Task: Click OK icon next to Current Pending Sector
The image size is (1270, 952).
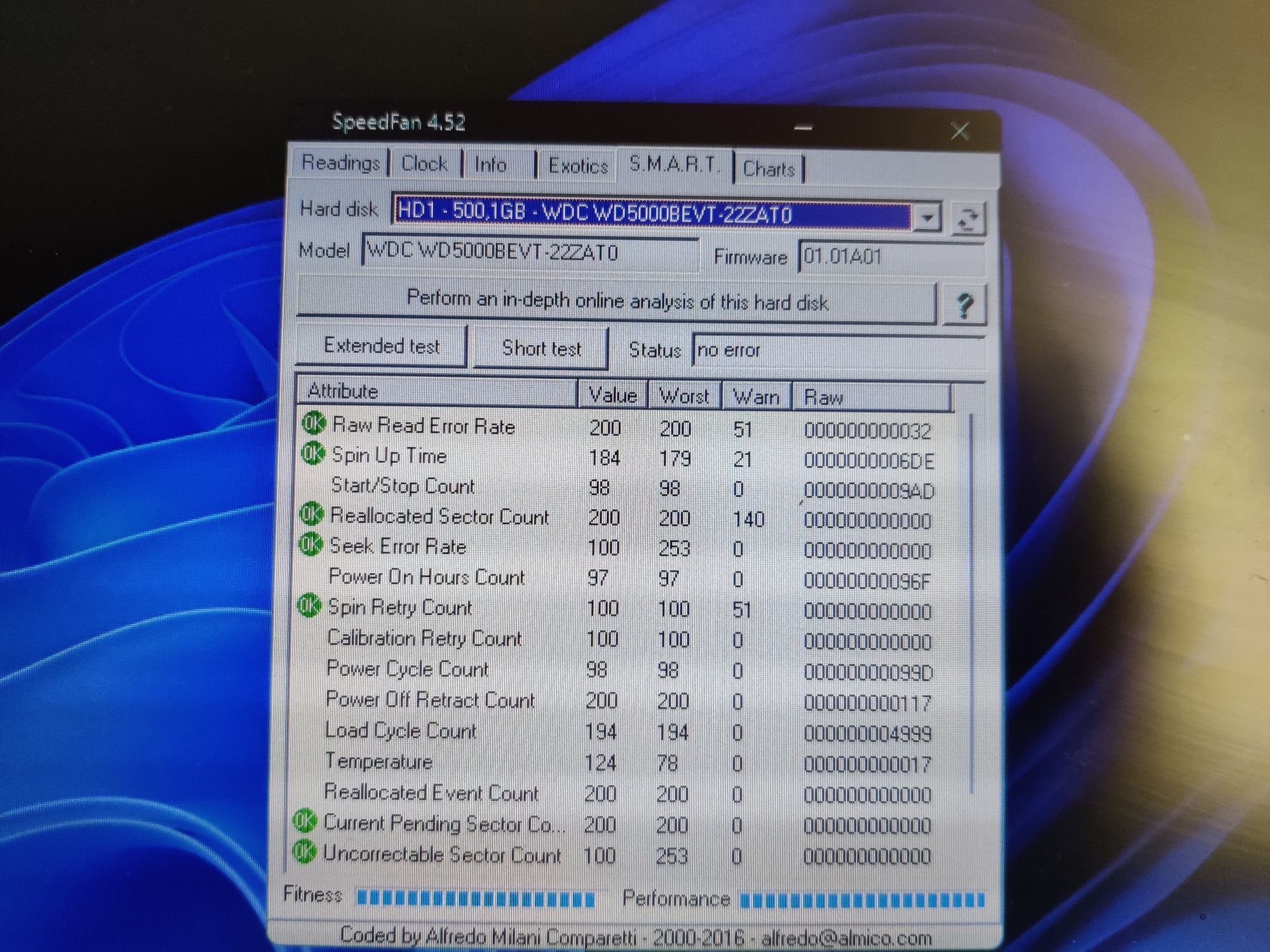Action: 304,822
